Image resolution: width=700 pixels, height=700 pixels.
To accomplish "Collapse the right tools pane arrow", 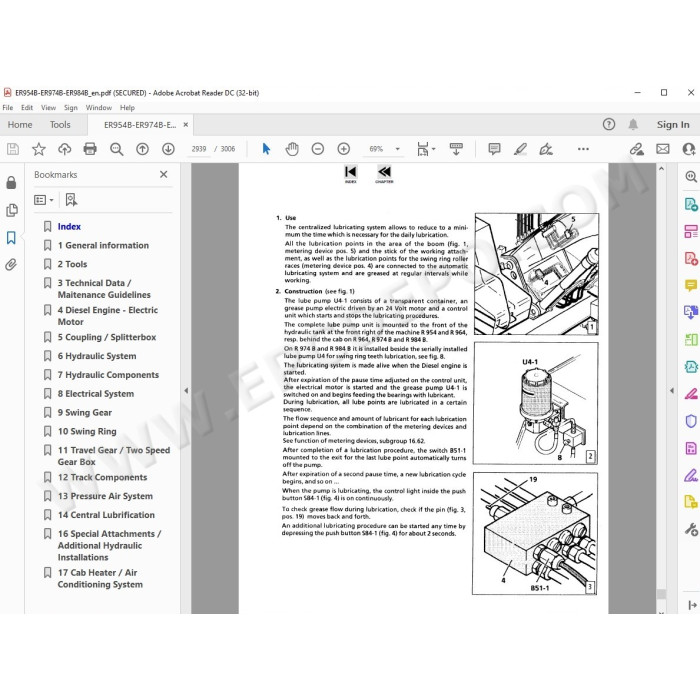I will pos(672,391).
